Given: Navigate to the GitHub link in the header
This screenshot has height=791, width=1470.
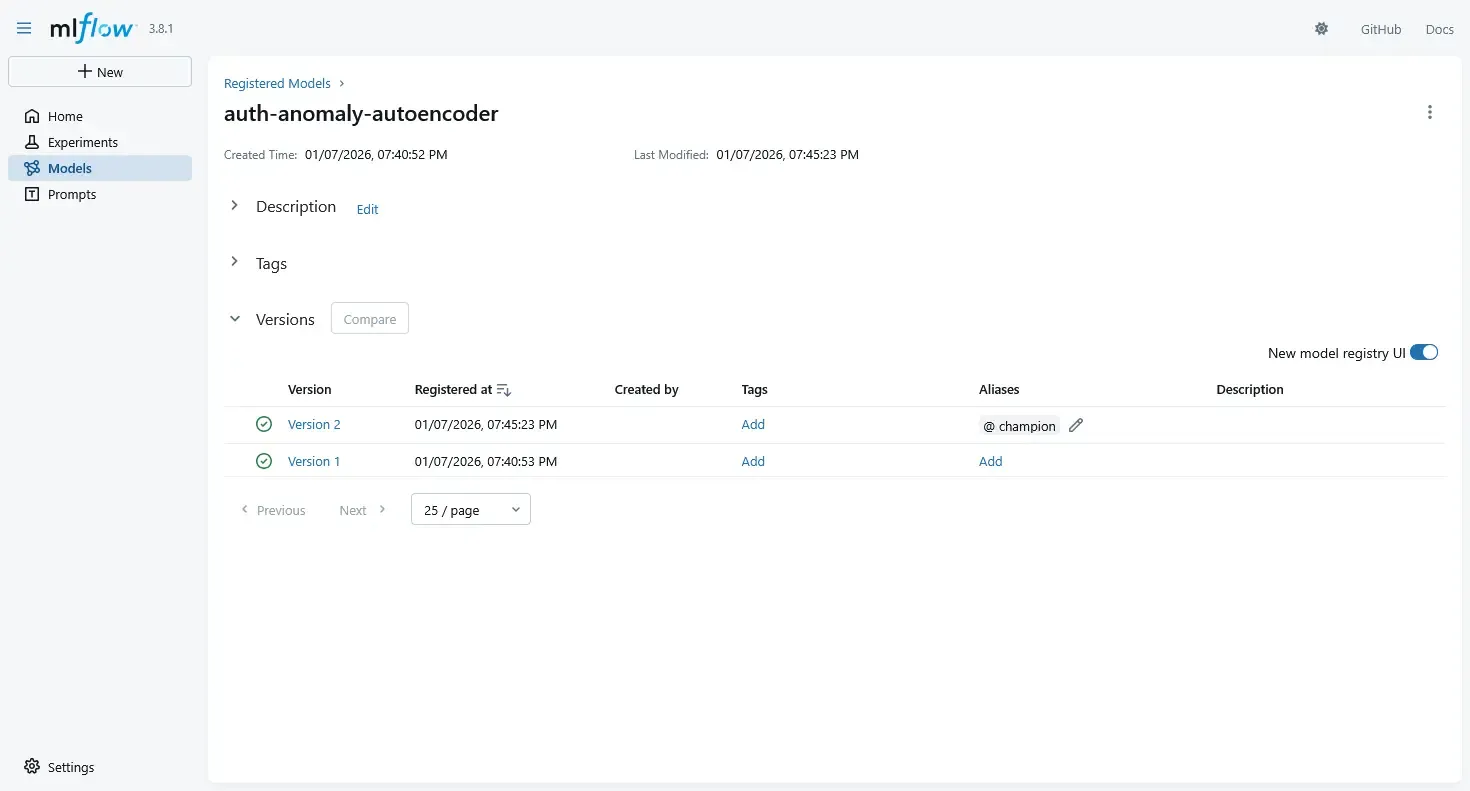Looking at the screenshot, I should tap(1381, 29).
